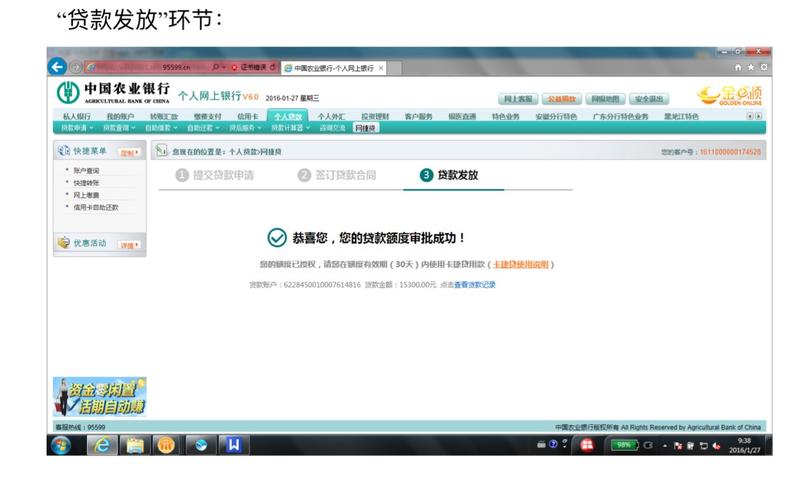
Task: Open the 查看贷款记录 link
Action: [x=475, y=285]
